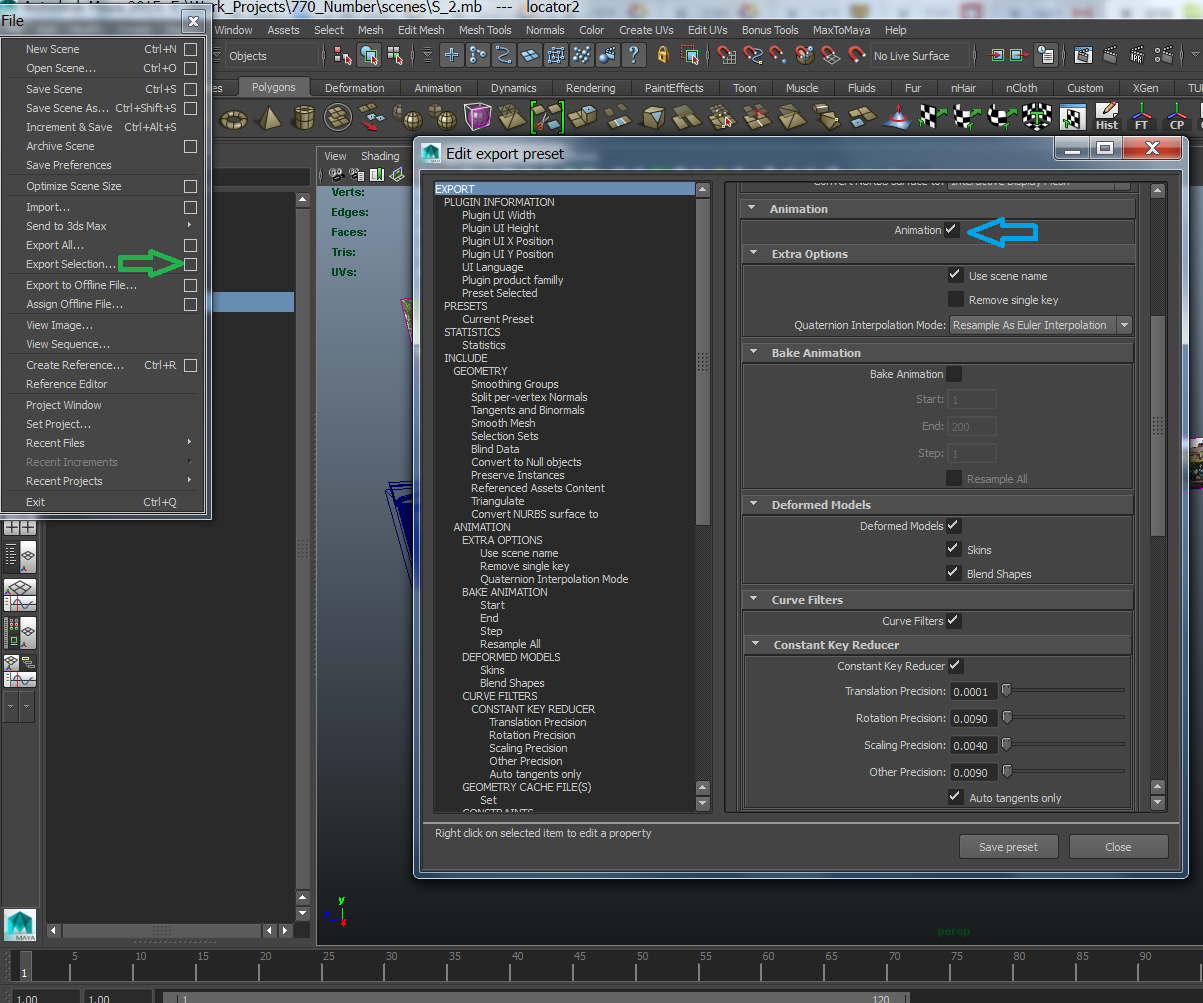Click the Hist shelf button
The image size is (1203, 1003).
[x=1106, y=118]
